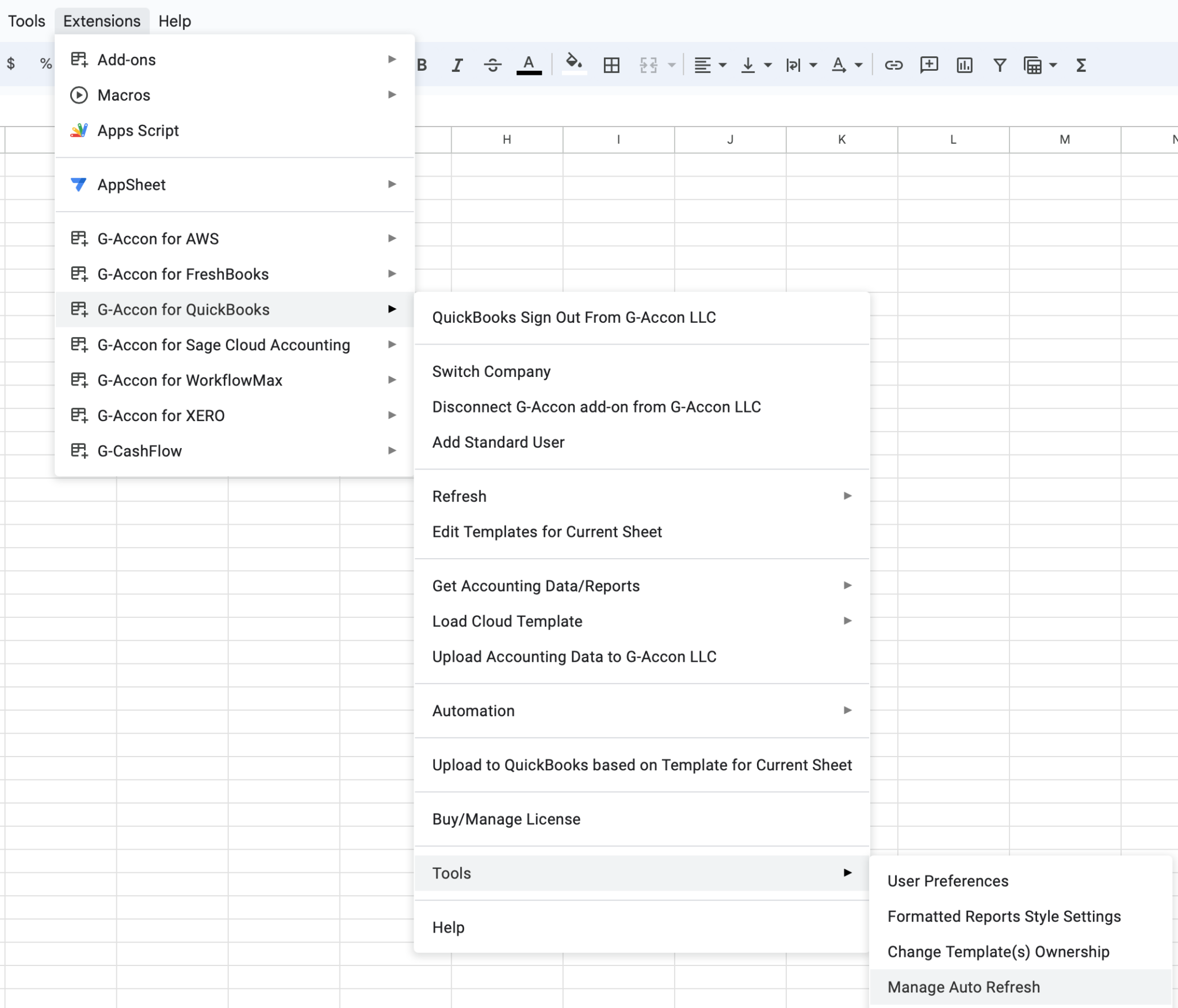The height and width of the screenshot is (1008, 1178).
Task: Insert a link with the link icon
Action: 893,66
